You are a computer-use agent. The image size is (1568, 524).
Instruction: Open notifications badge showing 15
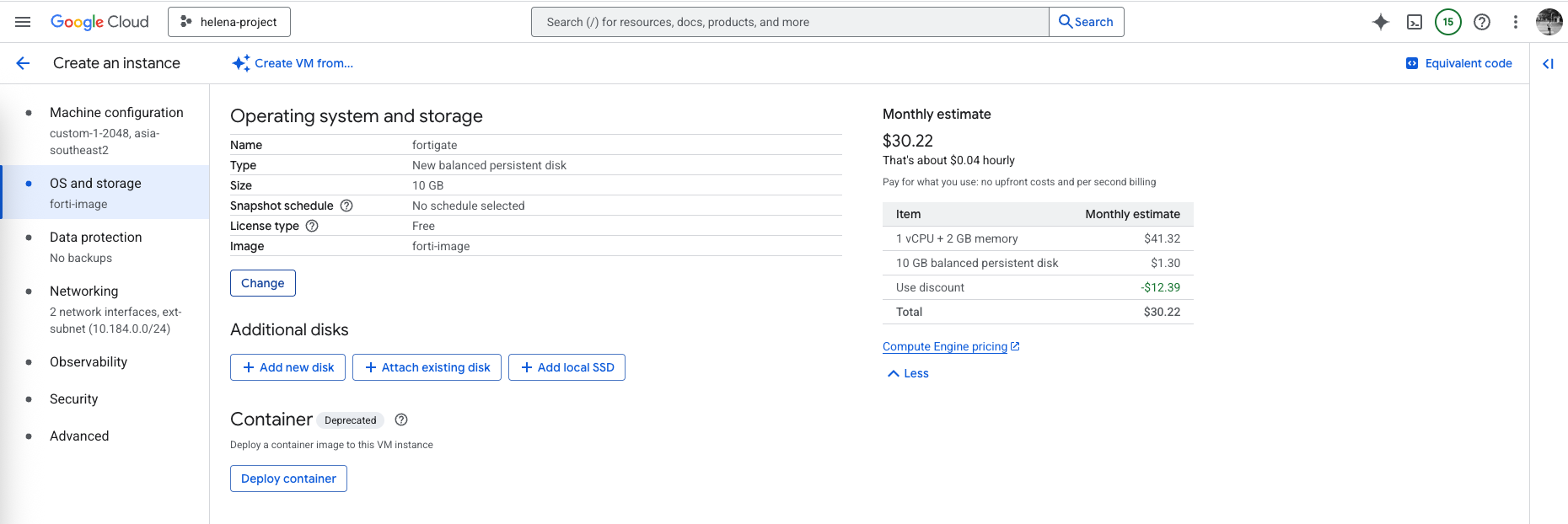pos(1448,22)
